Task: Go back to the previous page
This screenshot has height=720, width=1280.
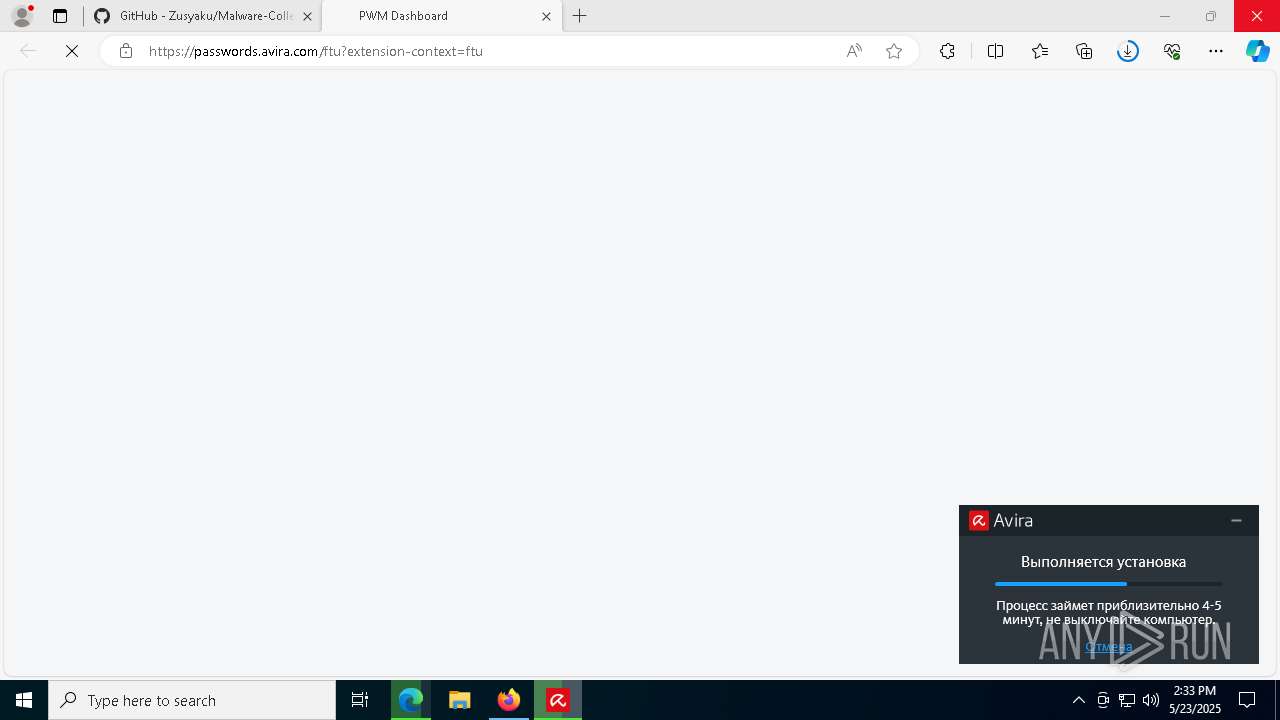Action: click(x=28, y=51)
